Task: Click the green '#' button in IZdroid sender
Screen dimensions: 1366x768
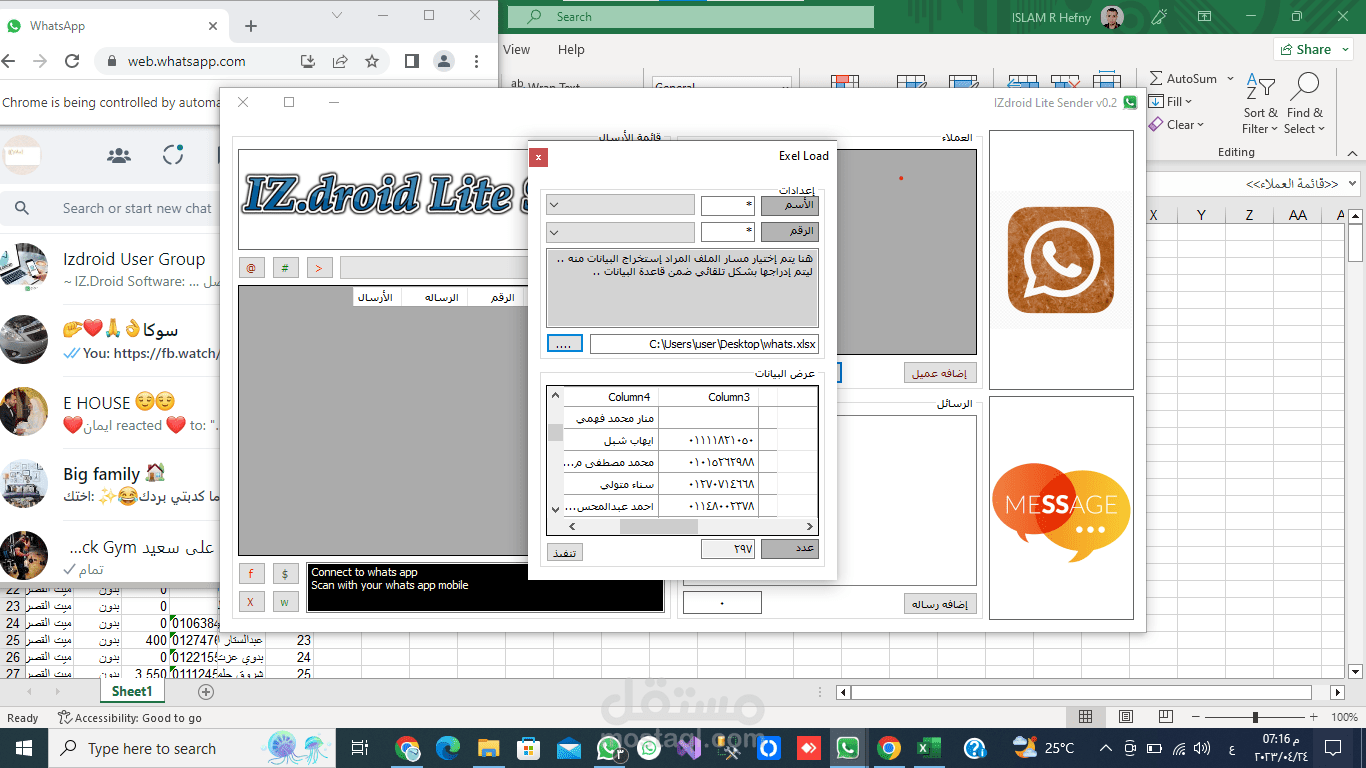Action: tap(285, 268)
